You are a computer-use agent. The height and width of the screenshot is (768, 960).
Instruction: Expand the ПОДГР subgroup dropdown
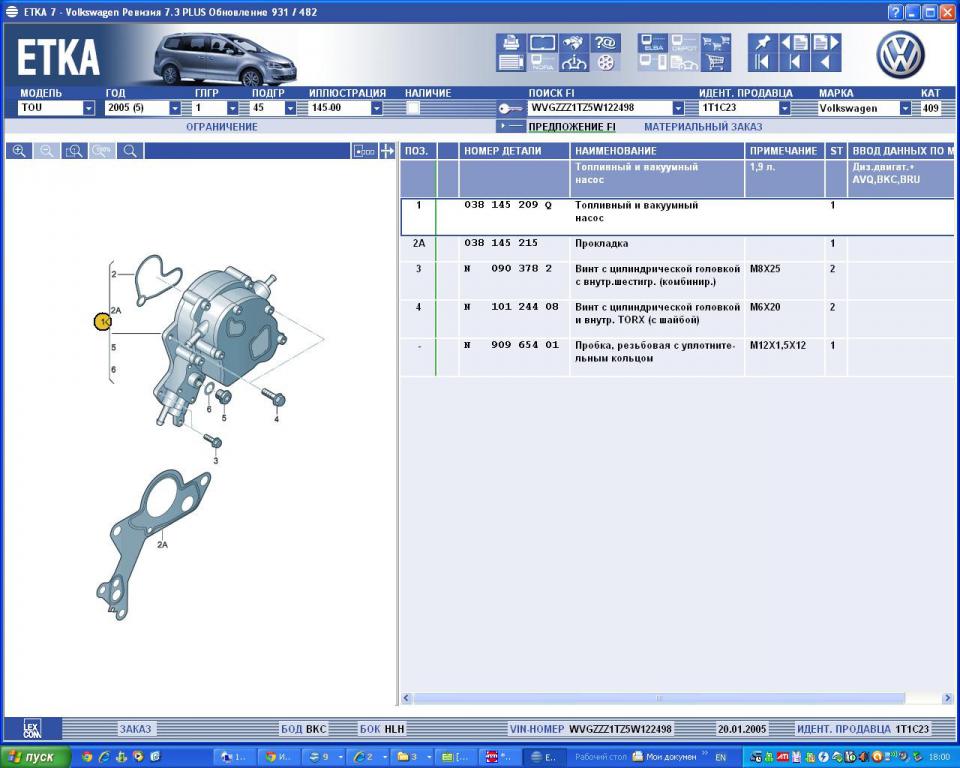click(x=291, y=108)
